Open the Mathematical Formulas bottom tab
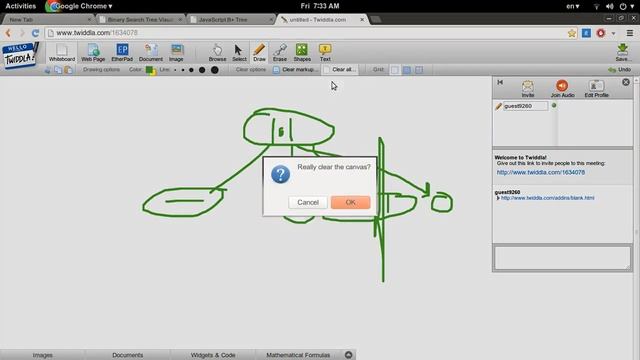This screenshot has width=640, height=360. pyautogui.click(x=298, y=355)
